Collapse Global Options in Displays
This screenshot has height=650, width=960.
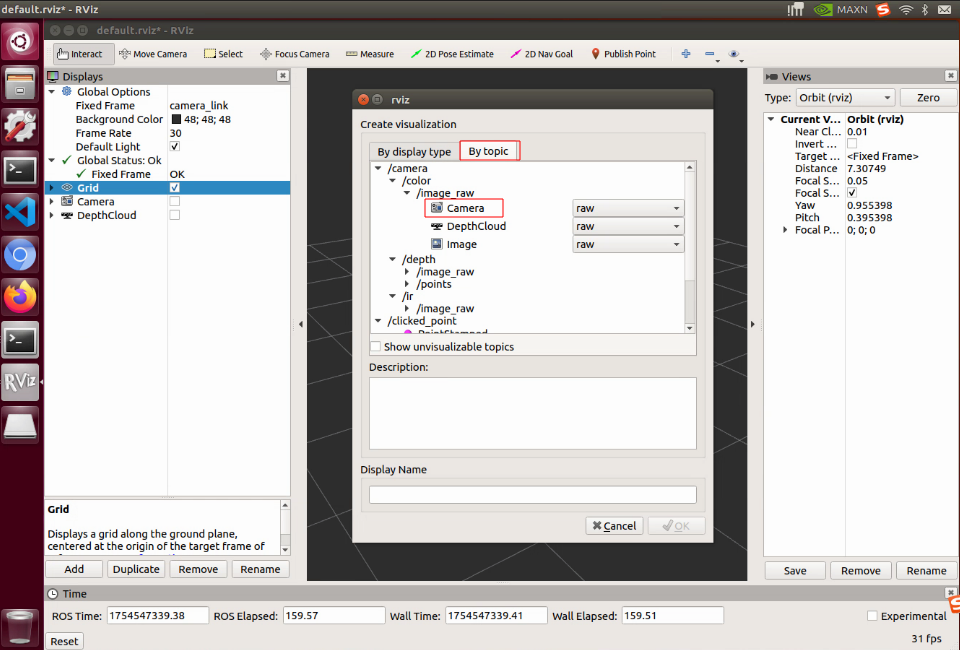tap(52, 92)
